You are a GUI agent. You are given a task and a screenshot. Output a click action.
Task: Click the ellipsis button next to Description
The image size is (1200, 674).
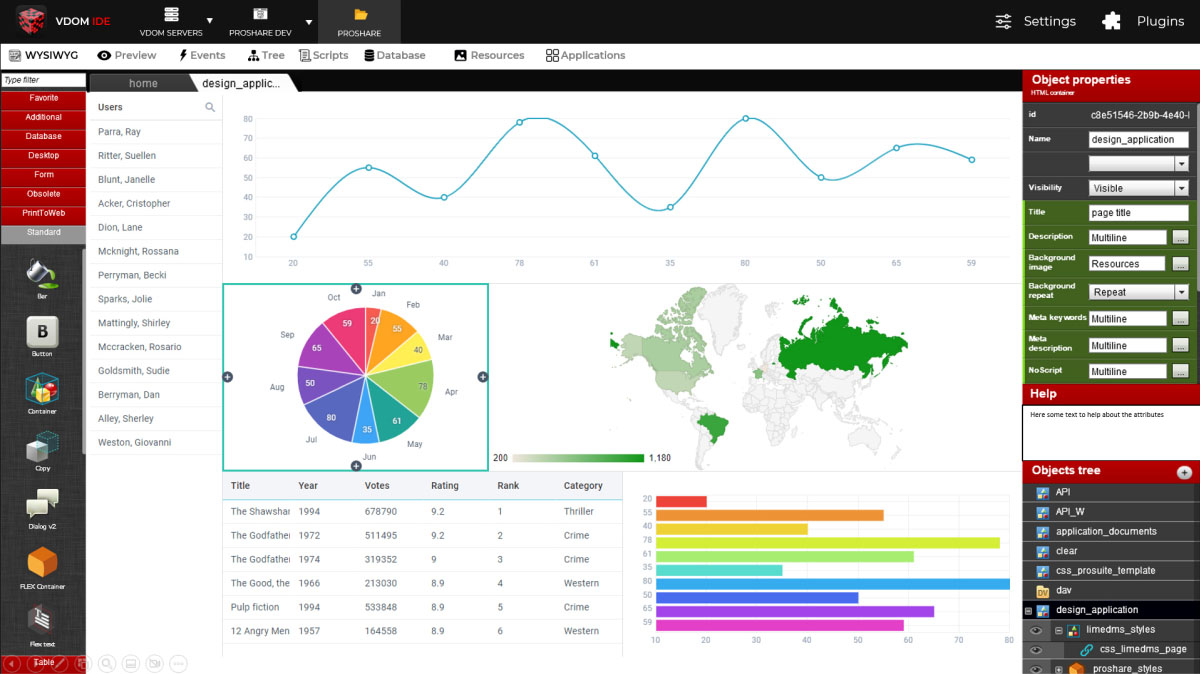[x=1180, y=238]
